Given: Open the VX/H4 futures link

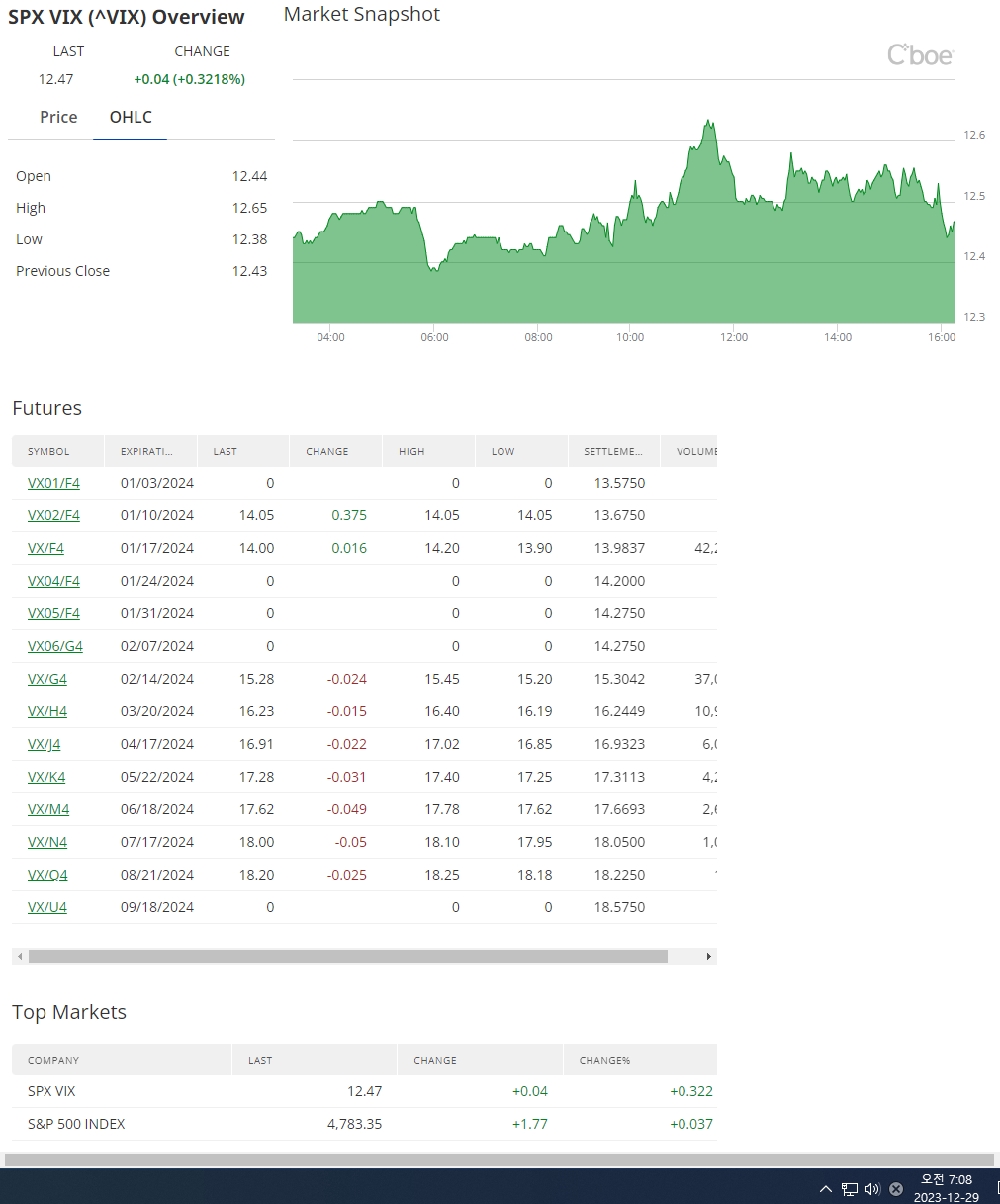Looking at the screenshot, I should click(47, 711).
